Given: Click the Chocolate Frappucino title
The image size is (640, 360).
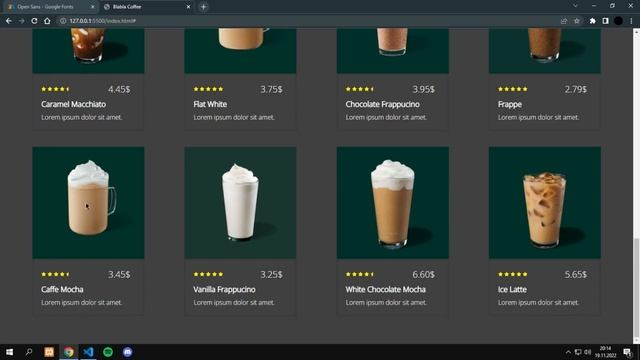Looking at the screenshot, I should (x=382, y=104).
